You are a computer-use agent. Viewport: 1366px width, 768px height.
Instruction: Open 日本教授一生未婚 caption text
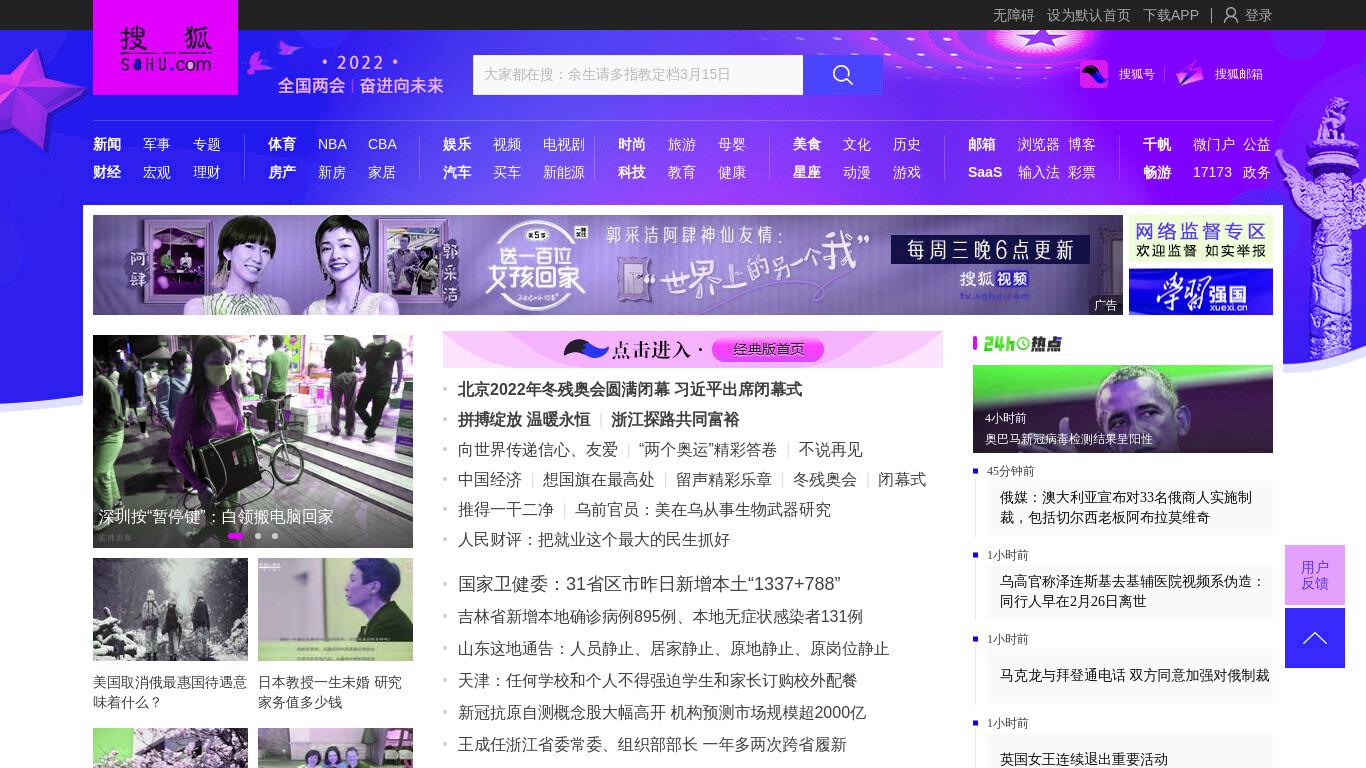[x=330, y=692]
